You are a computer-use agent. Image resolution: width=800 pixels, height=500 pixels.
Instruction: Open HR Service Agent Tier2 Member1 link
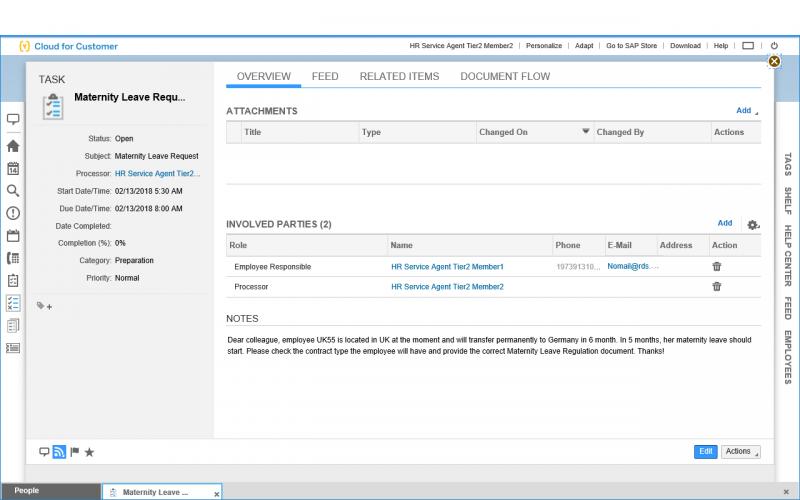(447, 266)
